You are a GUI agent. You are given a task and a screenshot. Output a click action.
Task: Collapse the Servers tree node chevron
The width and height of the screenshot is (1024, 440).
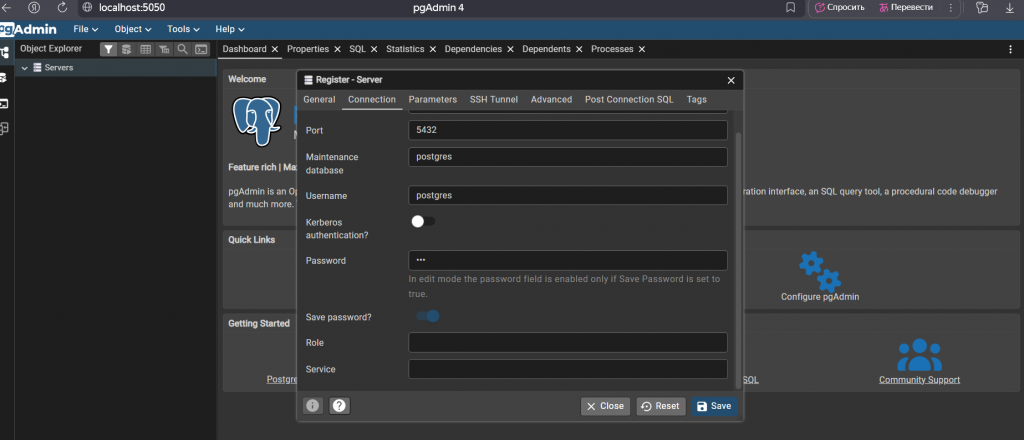pyautogui.click(x=25, y=68)
